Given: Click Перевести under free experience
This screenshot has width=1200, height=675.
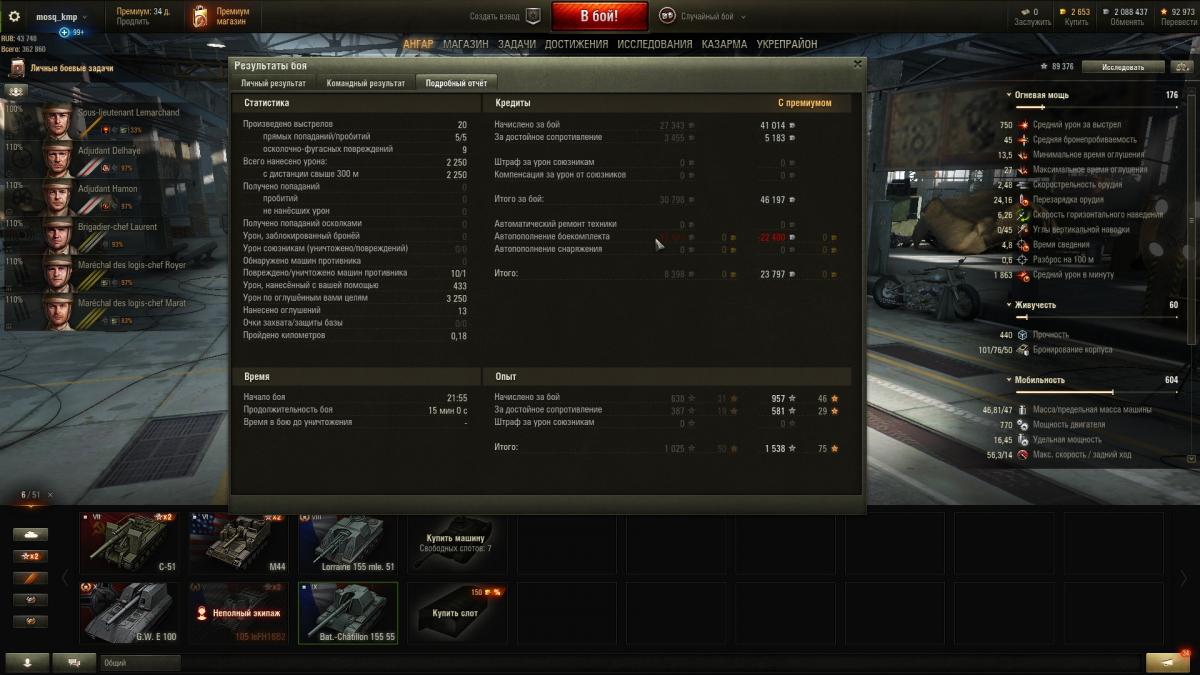Looking at the screenshot, I should (1177, 22).
